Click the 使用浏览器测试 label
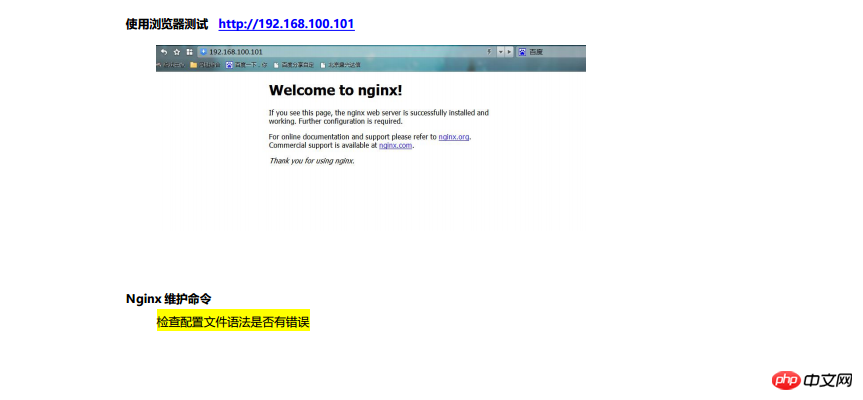The width and height of the screenshot is (863, 400). pos(167,24)
